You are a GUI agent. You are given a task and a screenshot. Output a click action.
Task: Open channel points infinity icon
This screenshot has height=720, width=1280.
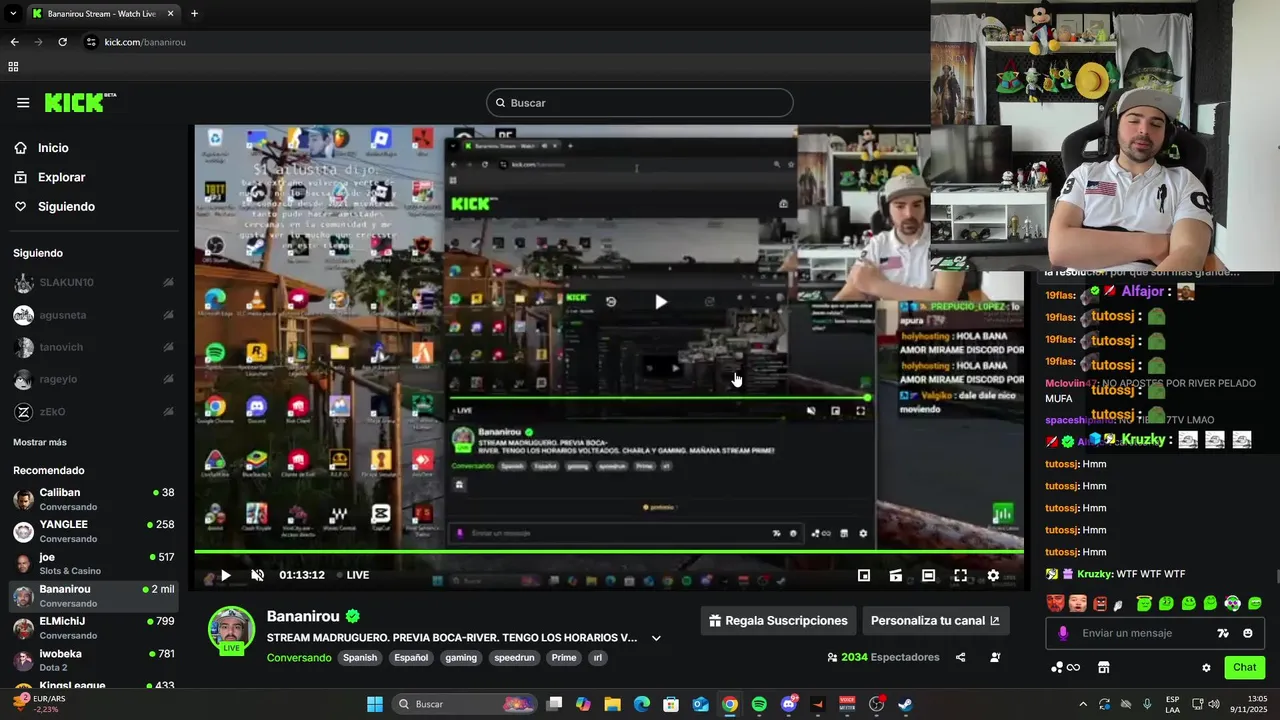1066,667
